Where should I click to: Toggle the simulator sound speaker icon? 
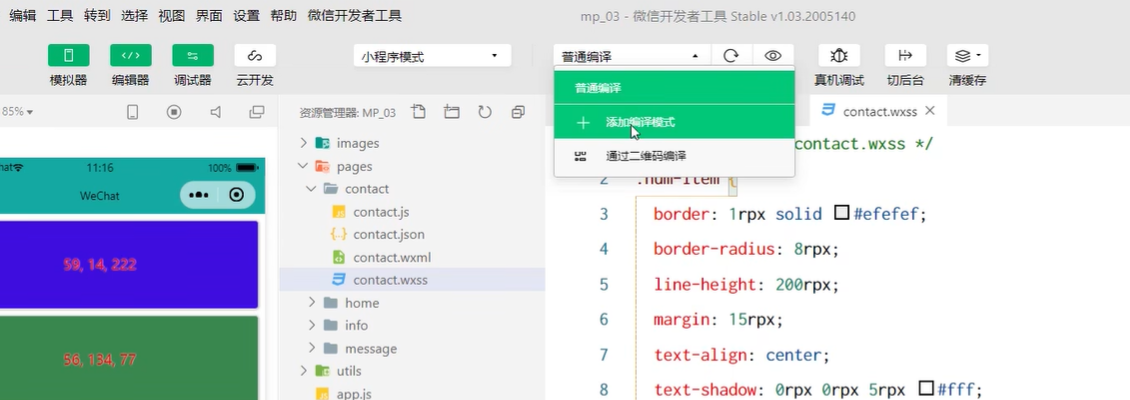[215, 112]
